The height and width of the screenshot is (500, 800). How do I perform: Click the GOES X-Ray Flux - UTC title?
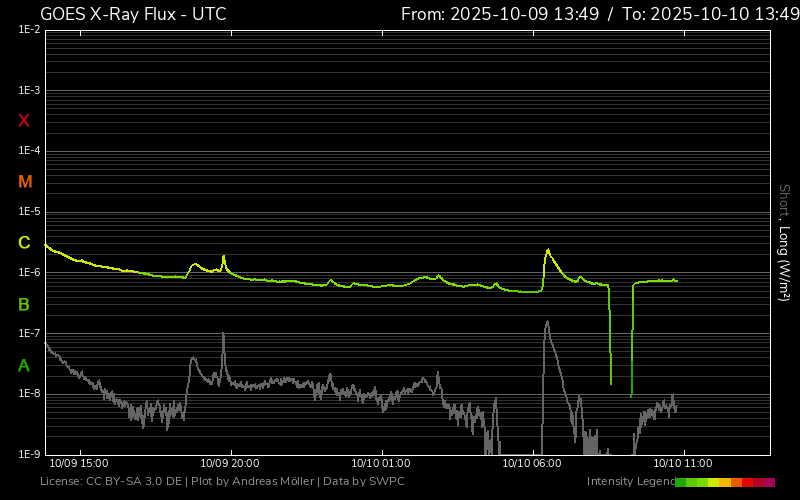(x=133, y=14)
